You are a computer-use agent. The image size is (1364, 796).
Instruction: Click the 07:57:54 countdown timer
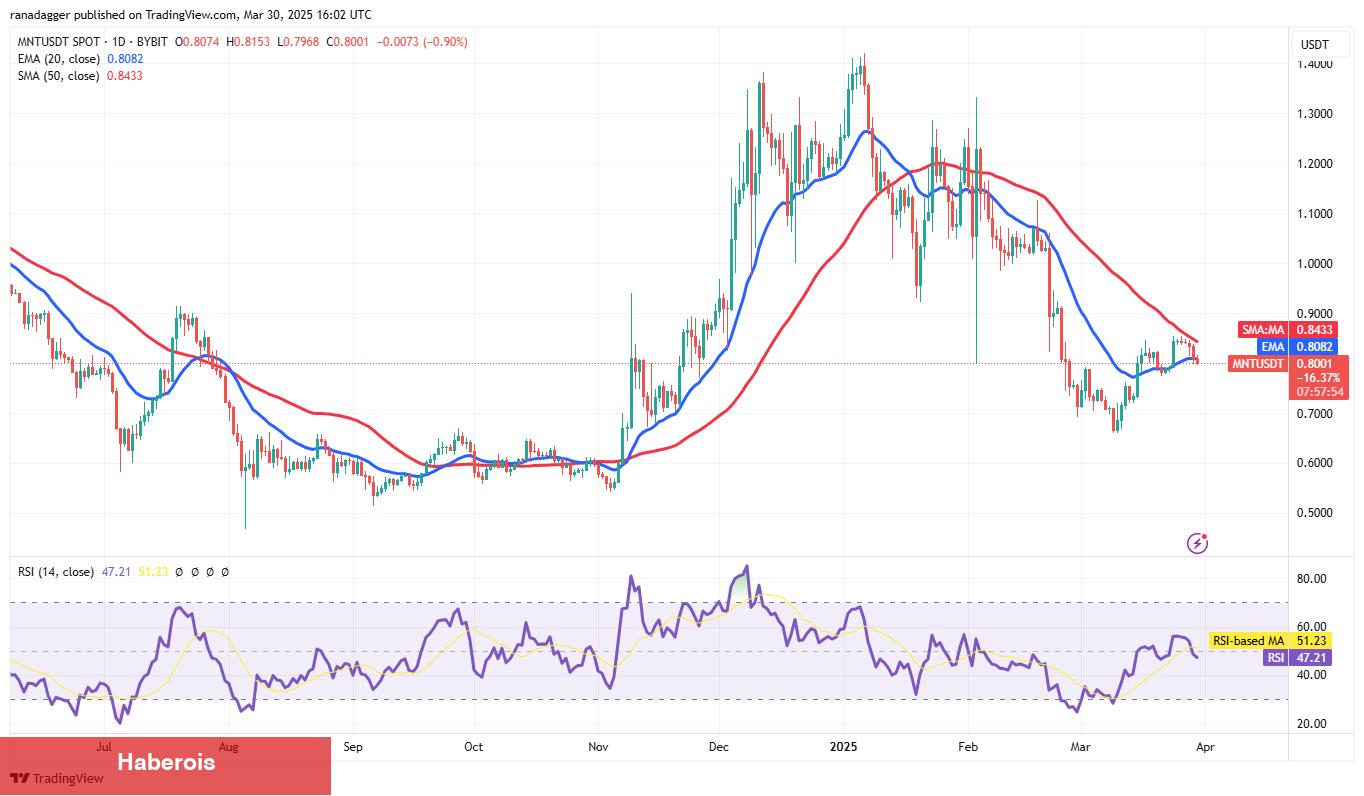click(1320, 392)
